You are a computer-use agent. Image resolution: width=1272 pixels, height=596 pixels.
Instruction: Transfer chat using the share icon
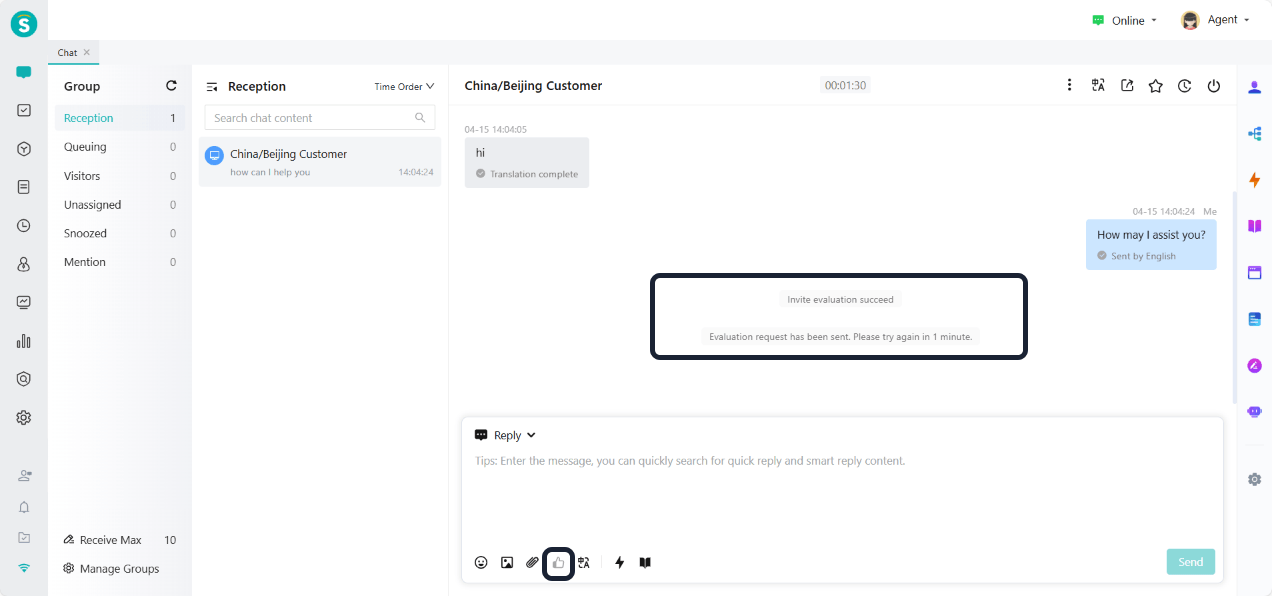1127,86
